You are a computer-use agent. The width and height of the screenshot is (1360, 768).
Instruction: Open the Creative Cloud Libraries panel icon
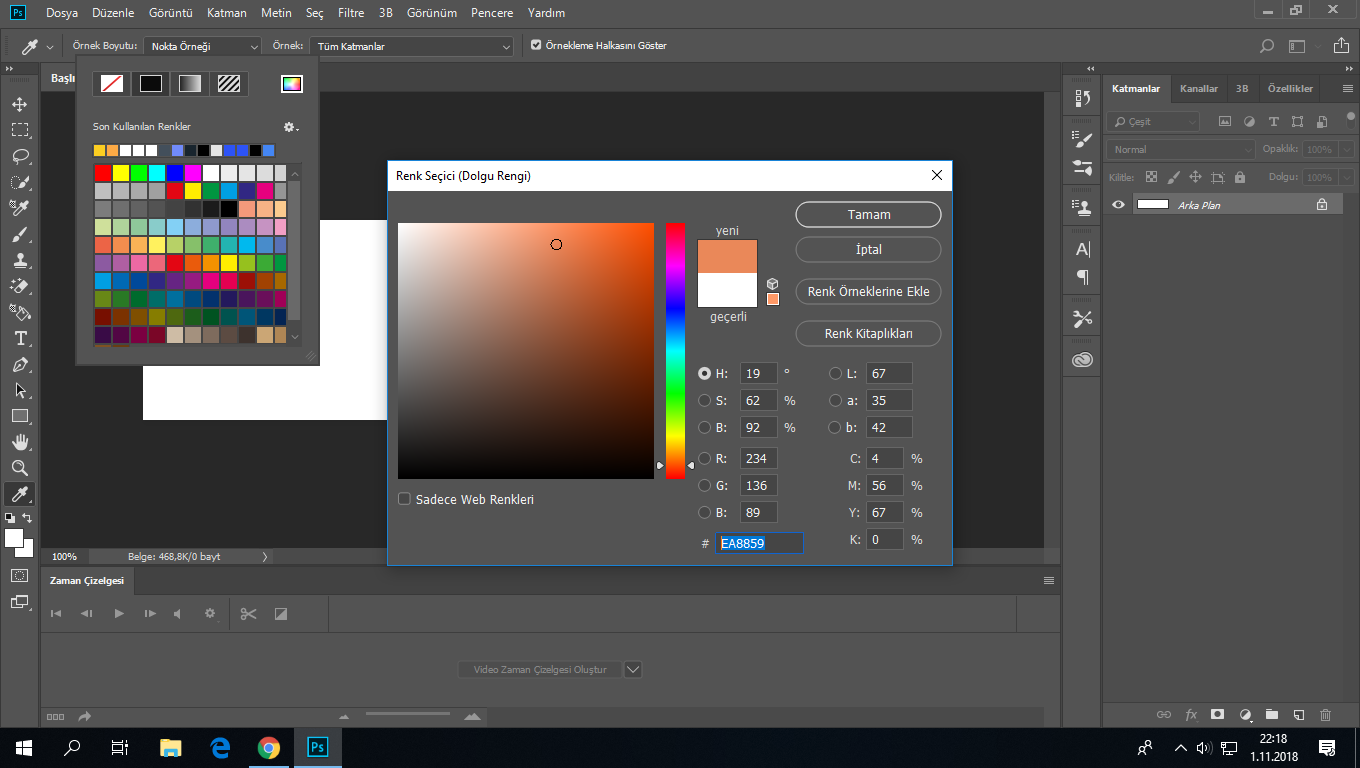(x=1082, y=360)
